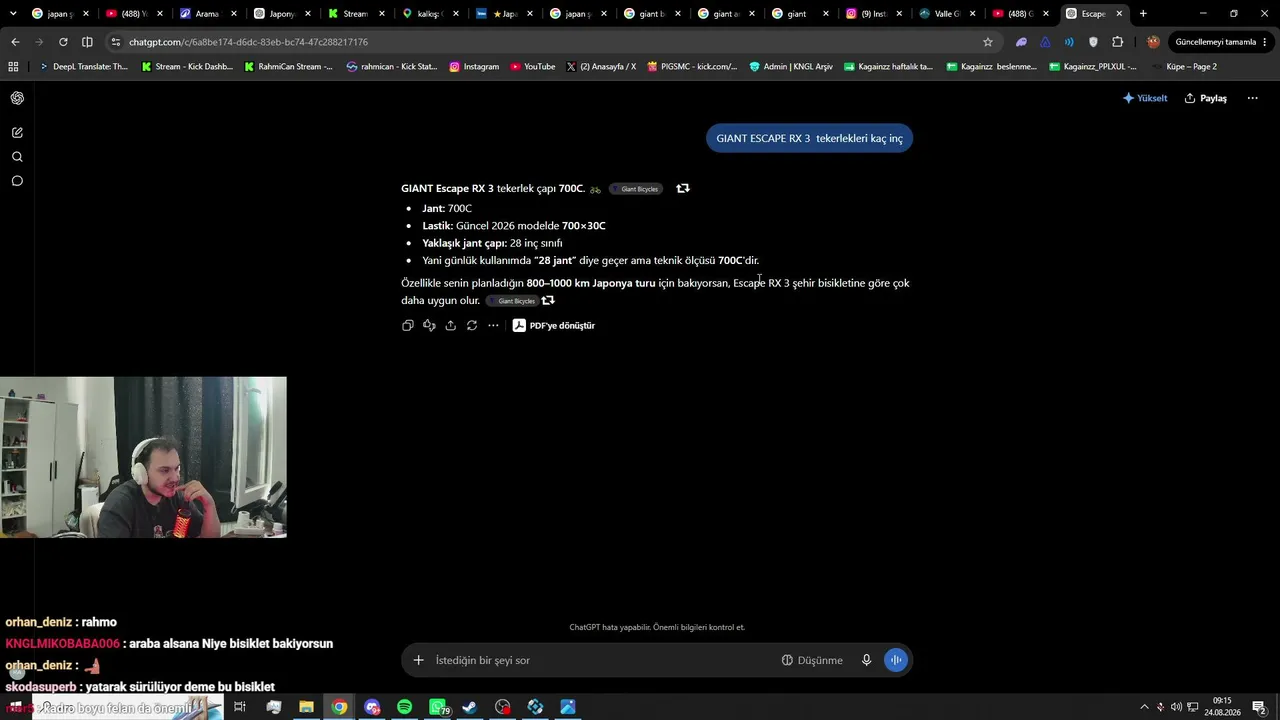Open conversation options three-dot menu
Screen dimensions: 1280x720
[x=1252, y=98]
